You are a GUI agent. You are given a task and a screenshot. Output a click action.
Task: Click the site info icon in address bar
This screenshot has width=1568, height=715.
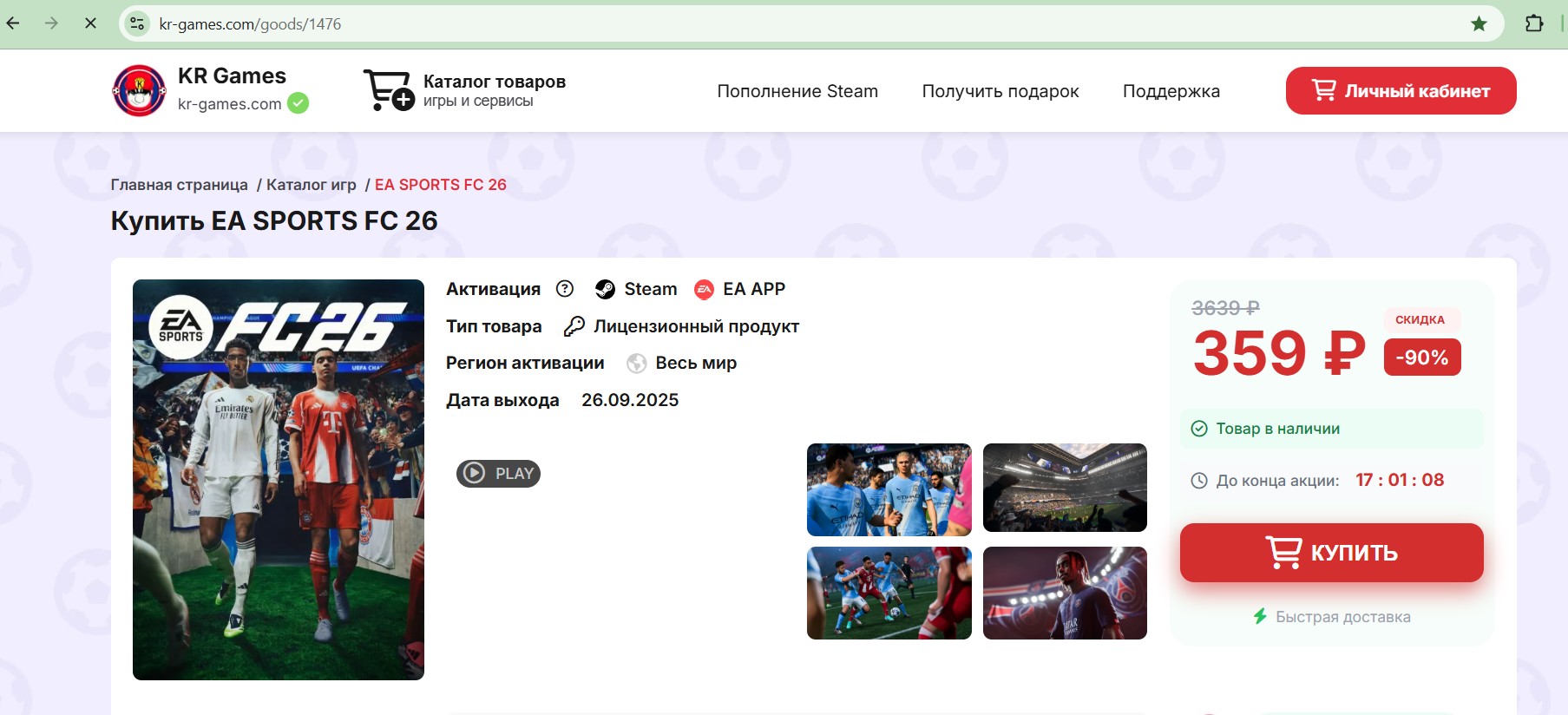137,23
